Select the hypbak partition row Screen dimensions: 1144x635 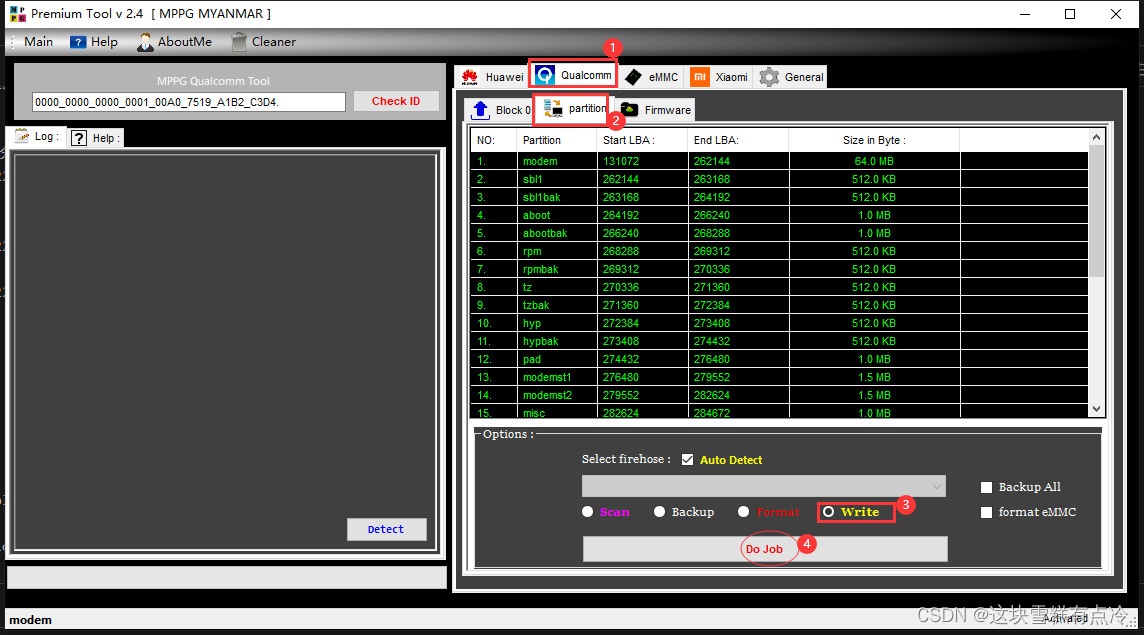779,341
